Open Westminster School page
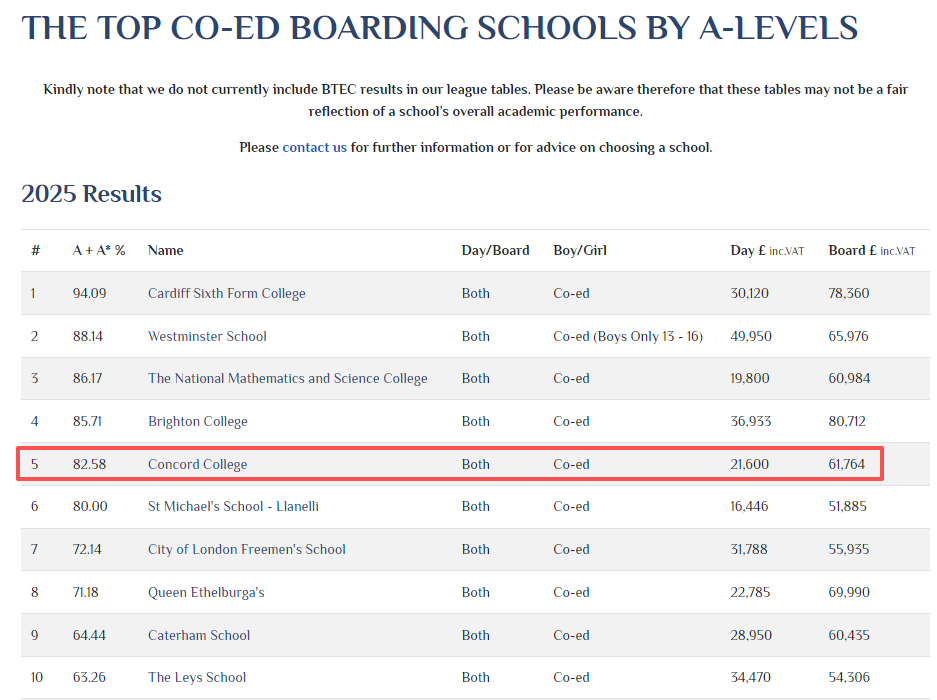 point(207,336)
